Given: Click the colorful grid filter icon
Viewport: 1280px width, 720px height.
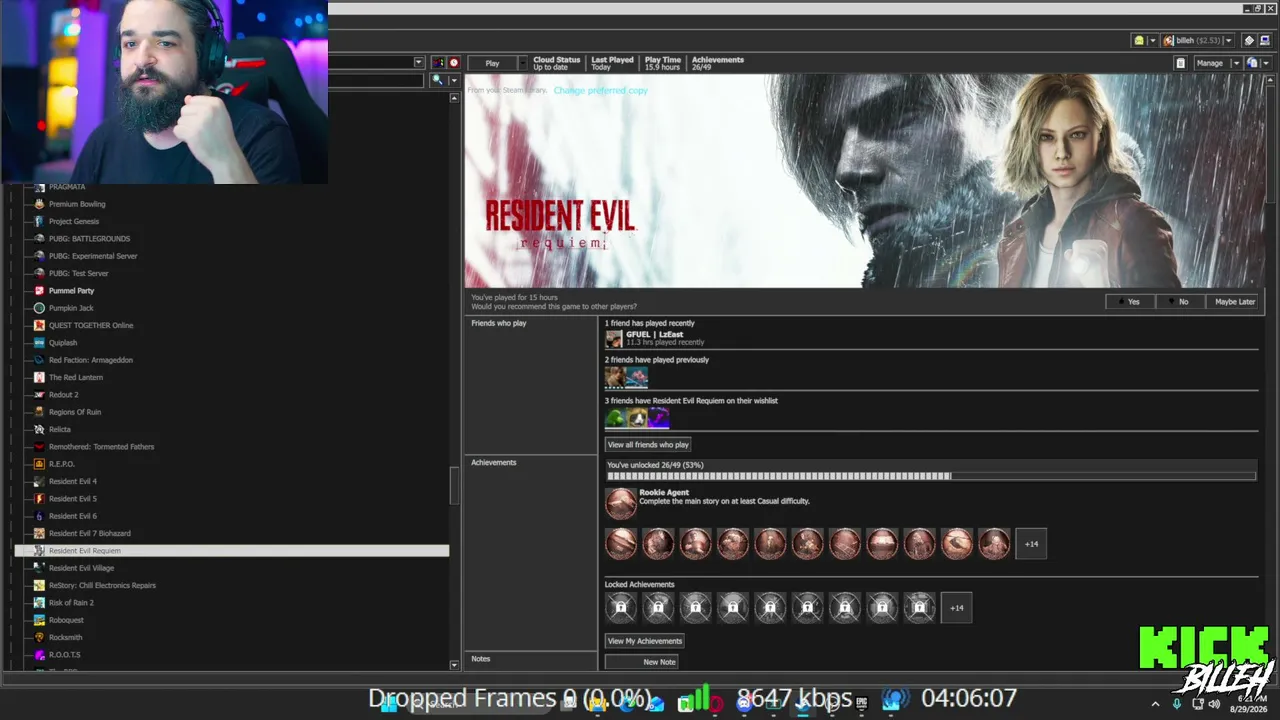Looking at the screenshot, I should 437,62.
